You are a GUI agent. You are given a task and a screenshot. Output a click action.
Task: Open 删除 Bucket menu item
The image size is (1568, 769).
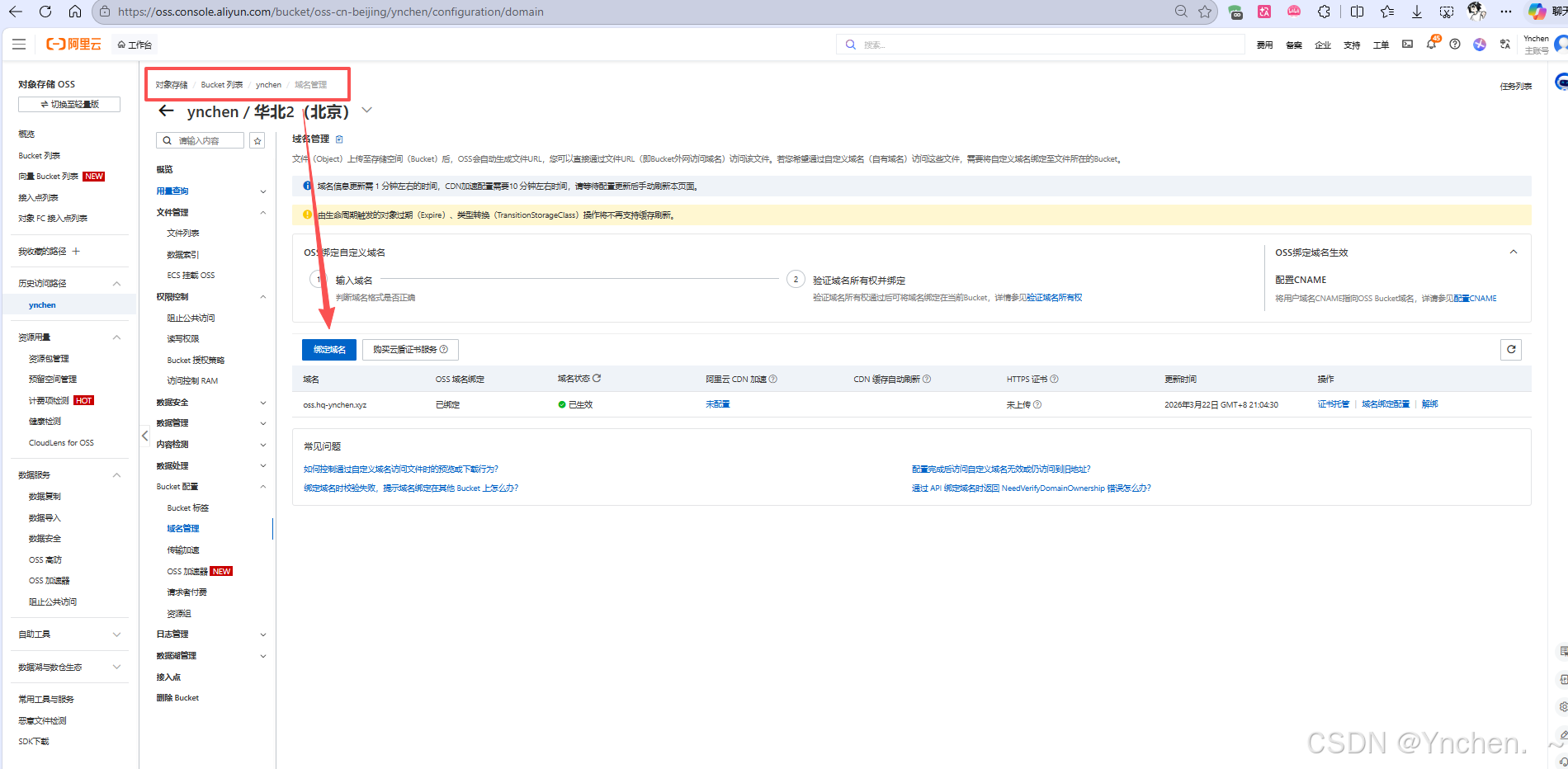point(177,698)
